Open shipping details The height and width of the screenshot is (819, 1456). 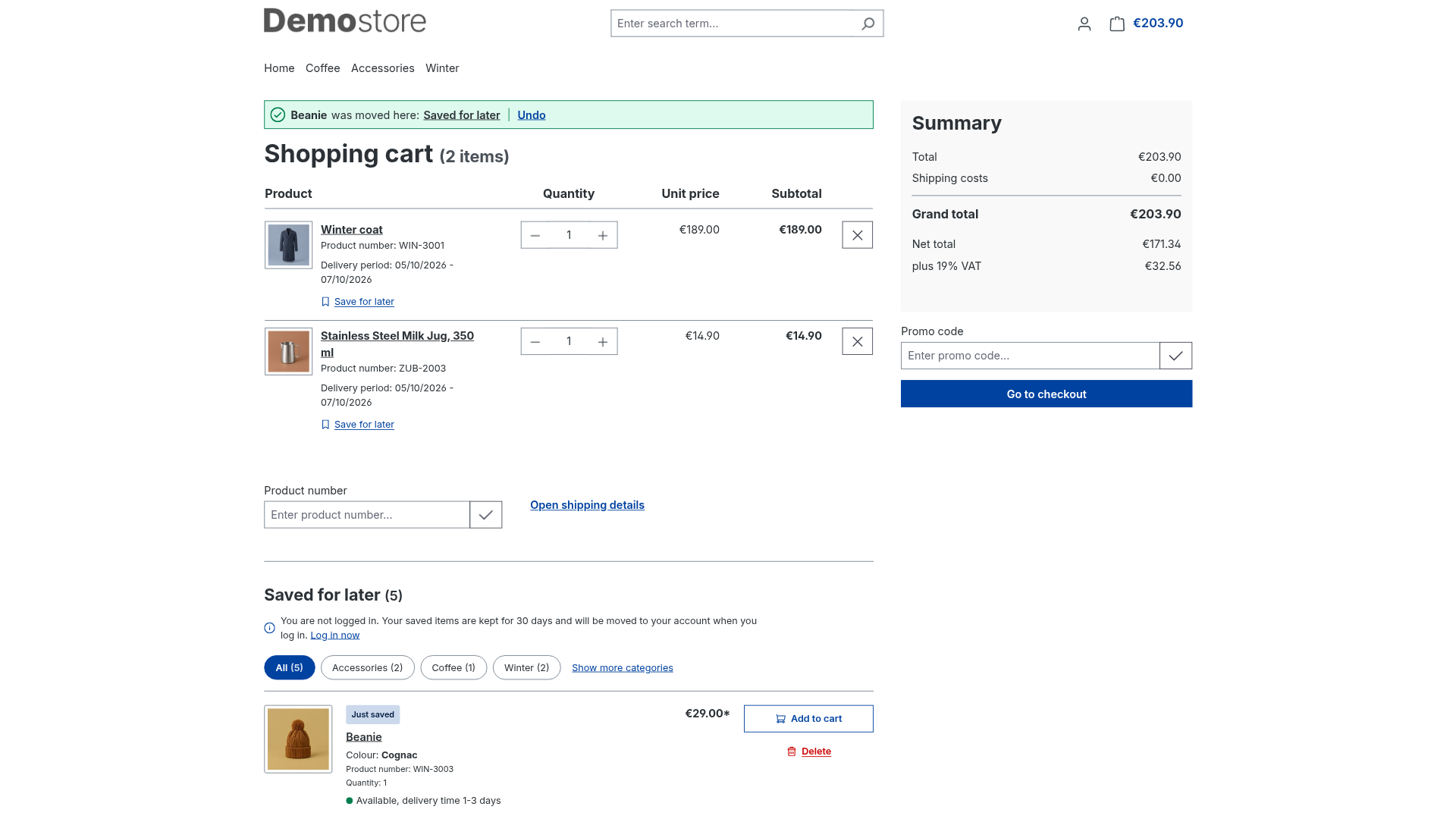(587, 505)
